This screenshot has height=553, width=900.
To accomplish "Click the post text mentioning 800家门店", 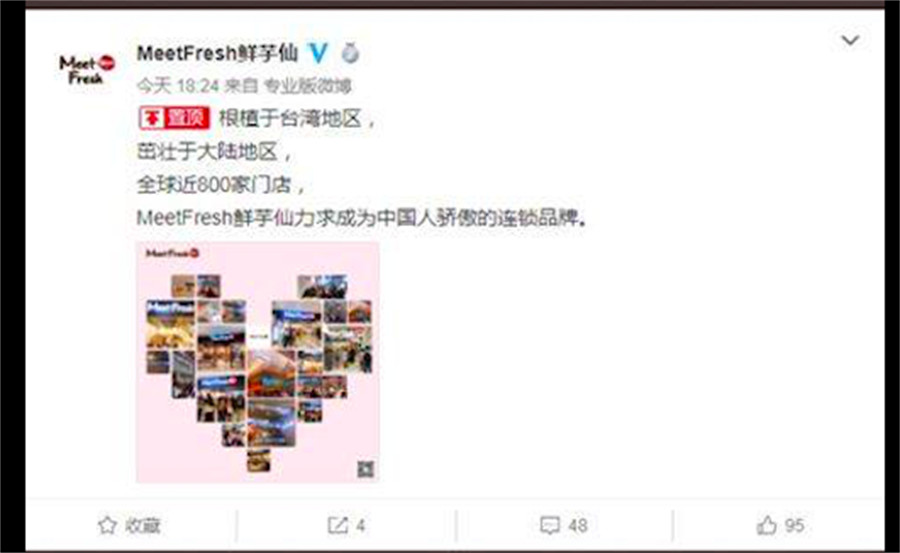I will [x=220, y=185].
